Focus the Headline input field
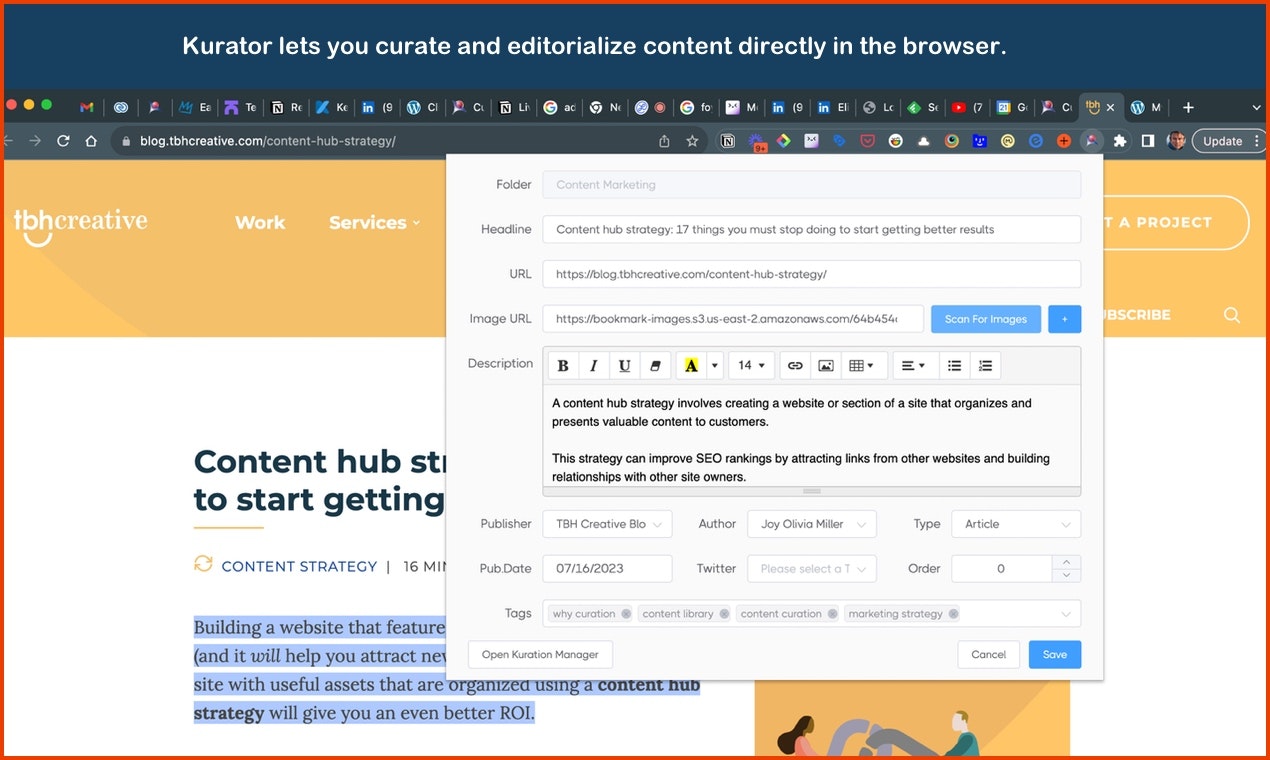This screenshot has height=760, width=1270. pos(812,229)
